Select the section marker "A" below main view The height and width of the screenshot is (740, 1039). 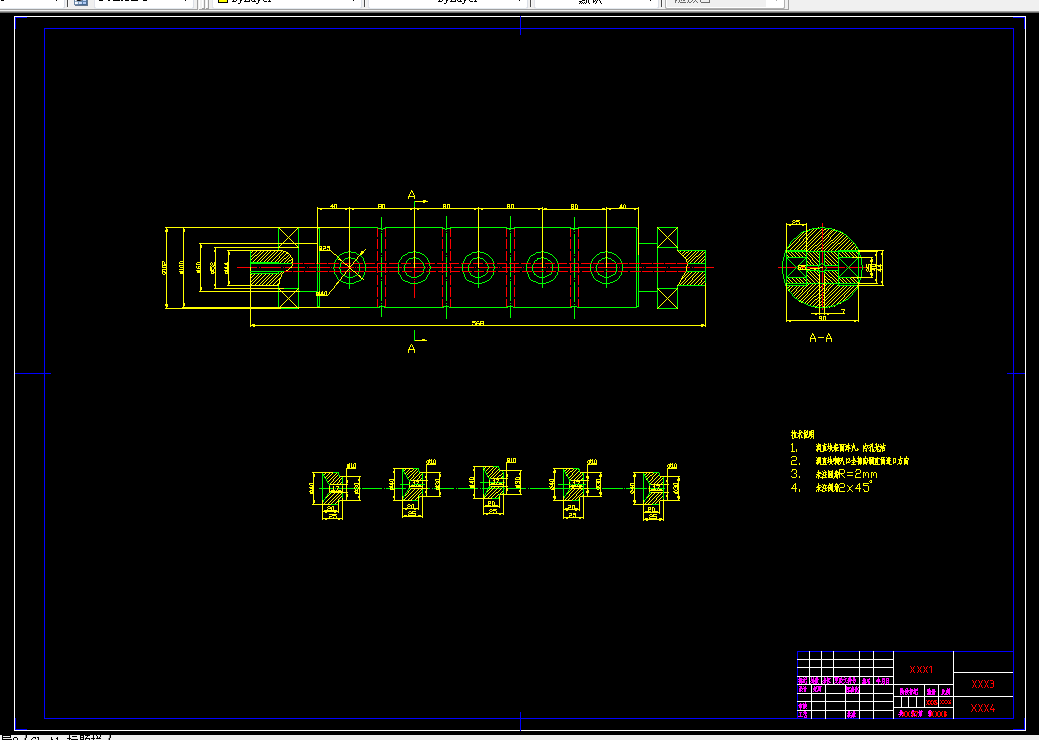click(x=411, y=348)
